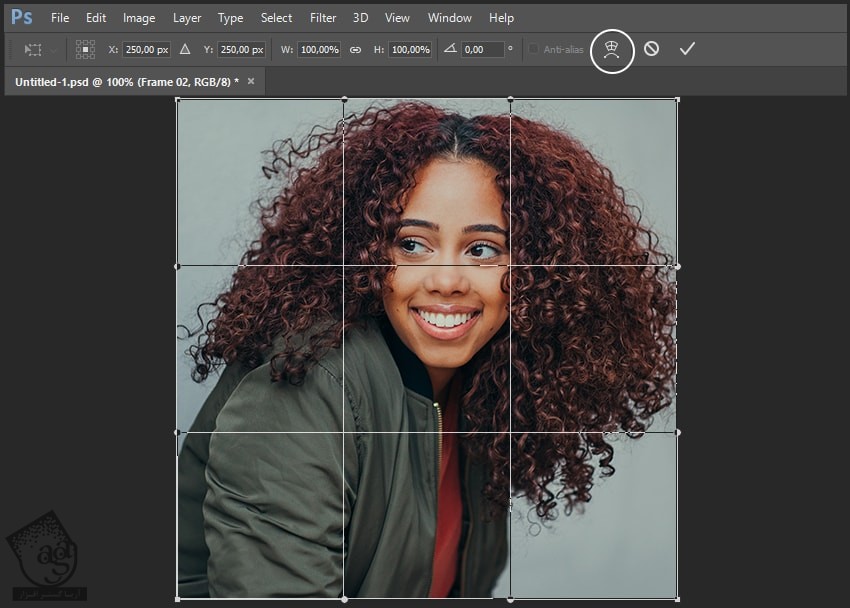This screenshot has width=850, height=608.
Task: Click the Photoshop Ps logo
Action: [21, 17]
